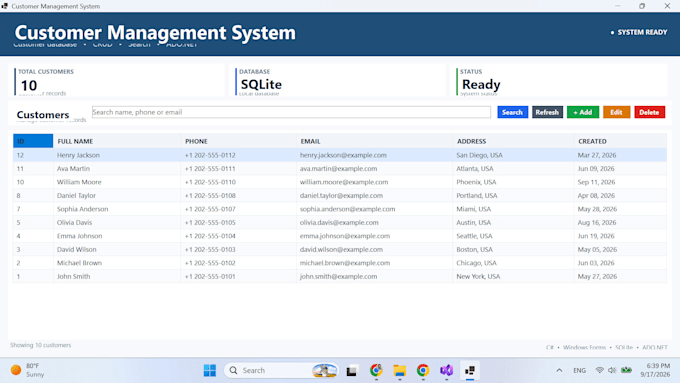
Task: Sort by the ID column header
Action: pyautogui.click(x=33, y=141)
